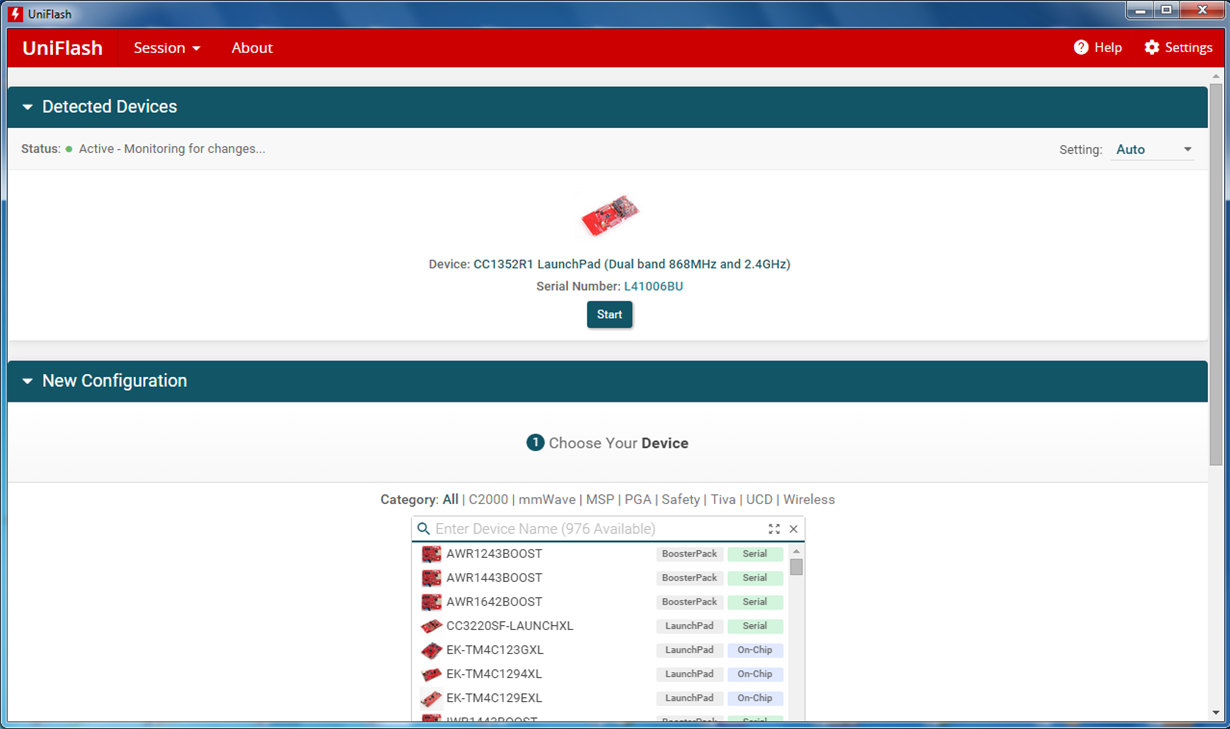Click the AWR1243BOOST board icon
The width and height of the screenshot is (1230, 729).
(x=431, y=554)
